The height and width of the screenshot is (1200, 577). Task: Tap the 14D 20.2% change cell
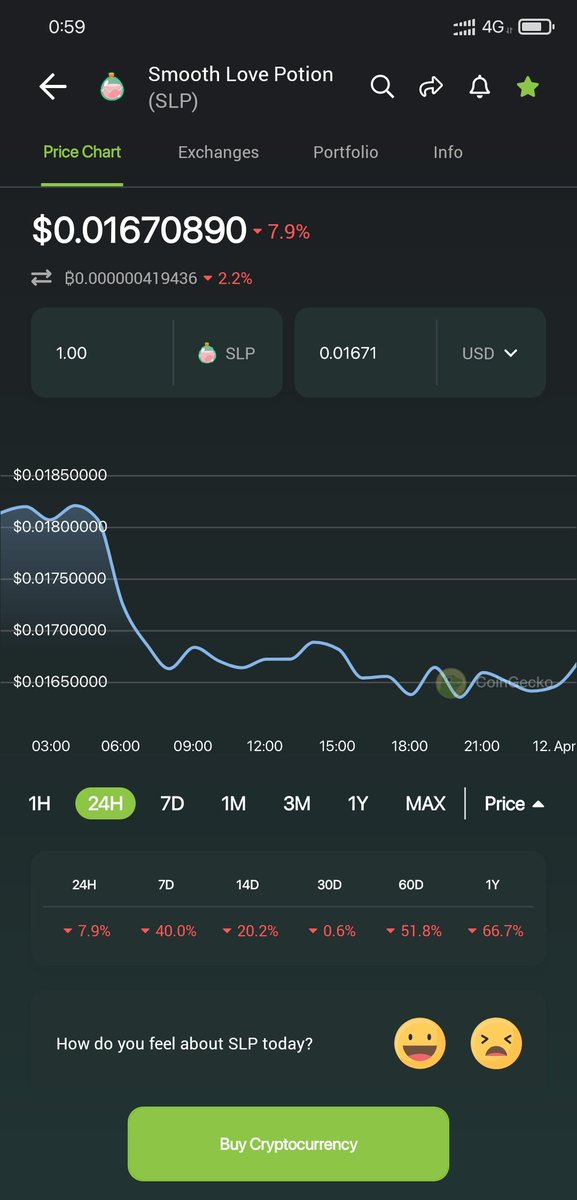250,931
